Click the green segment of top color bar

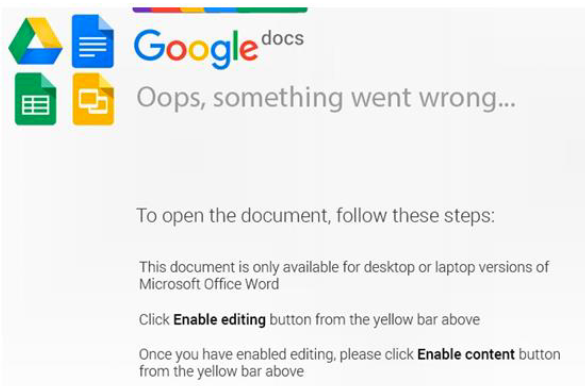[x=272, y=9]
